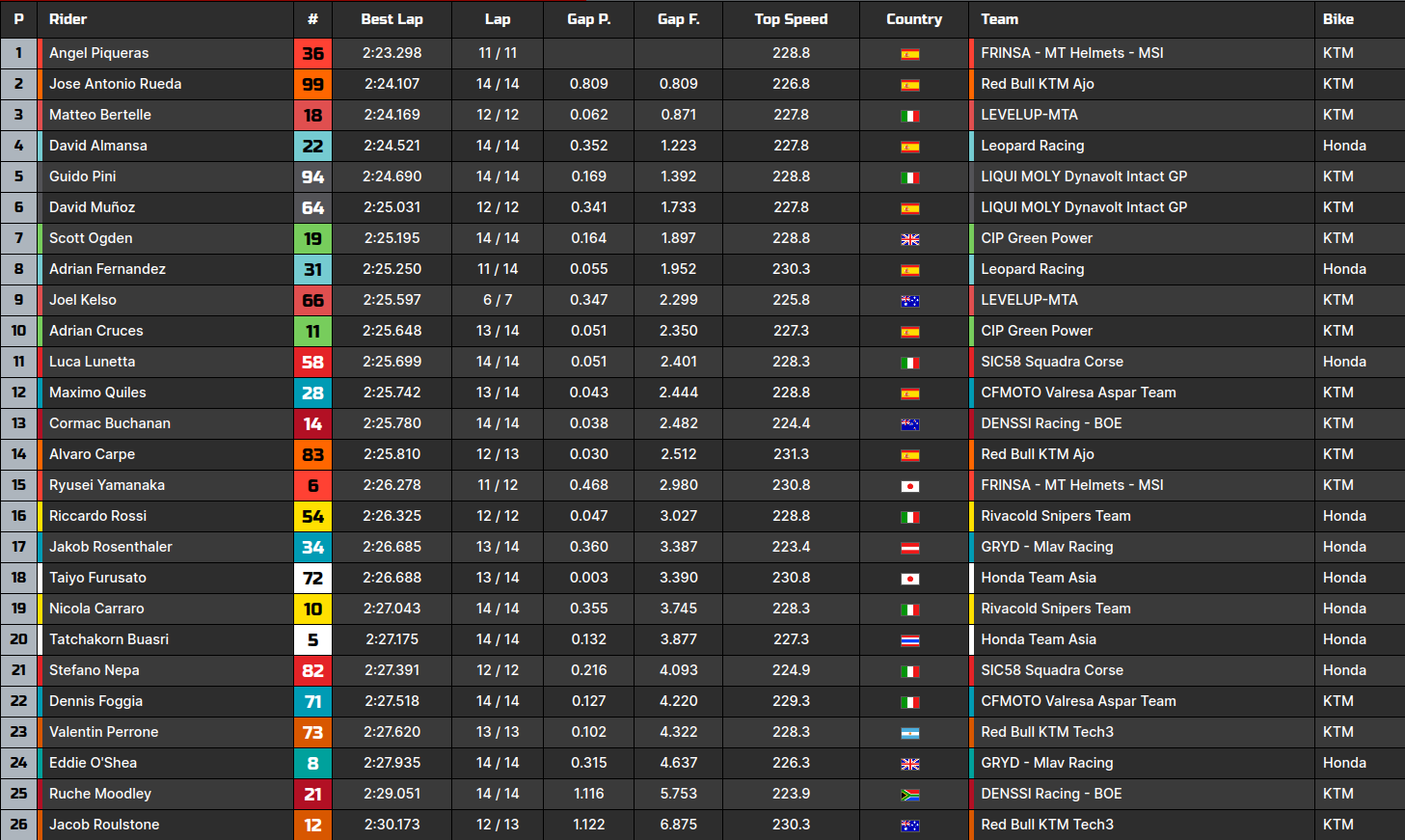This screenshot has height=840, width=1405.
Task: Click the Austrian flag for Jakob Rosenthaler
Action: click(x=909, y=548)
